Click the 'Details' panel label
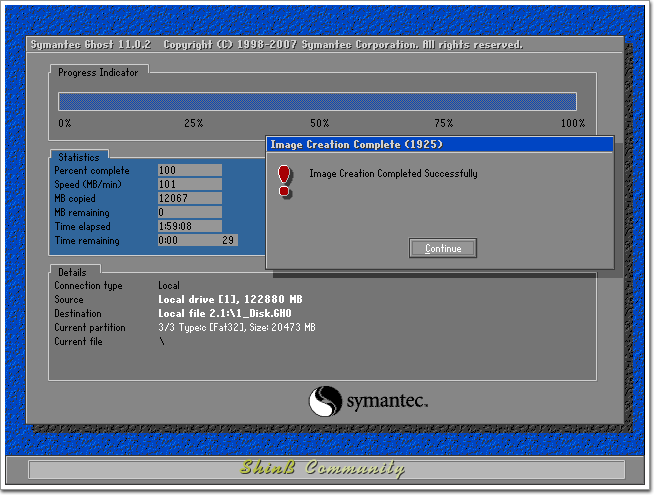Screen dimensions: 654x495 point(72,272)
